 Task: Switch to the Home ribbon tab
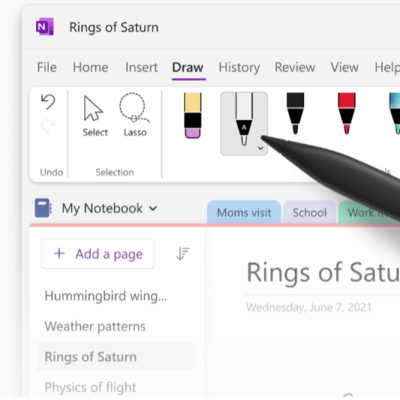90,67
